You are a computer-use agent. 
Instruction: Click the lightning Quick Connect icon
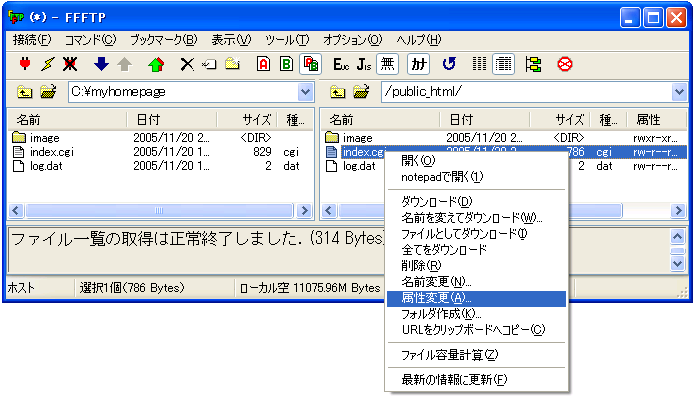click(47, 64)
